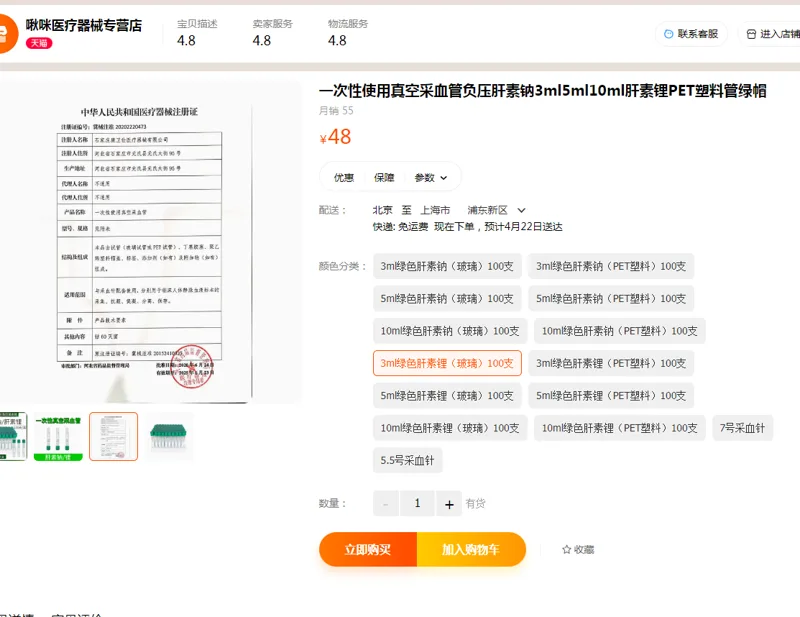Click the 物流服务 4.8 rating
Image resolution: width=800 pixels, height=617 pixels.
tap(348, 33)
